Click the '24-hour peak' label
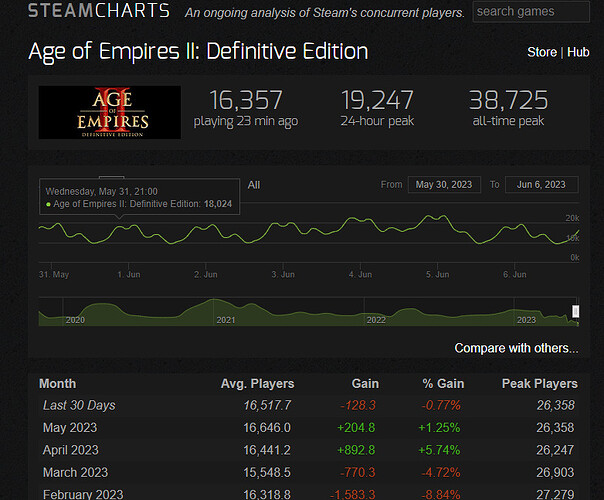This screenshot has height=500, width=604. coord(377,121)
